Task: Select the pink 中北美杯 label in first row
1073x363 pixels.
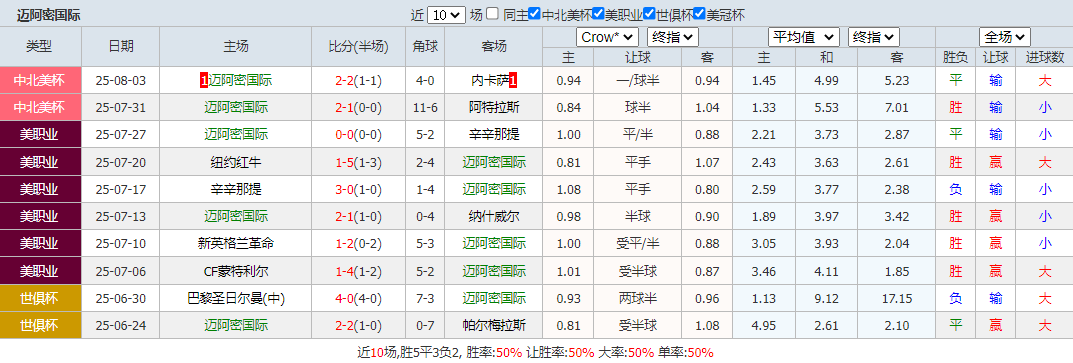Action: [x=41, y=81]
